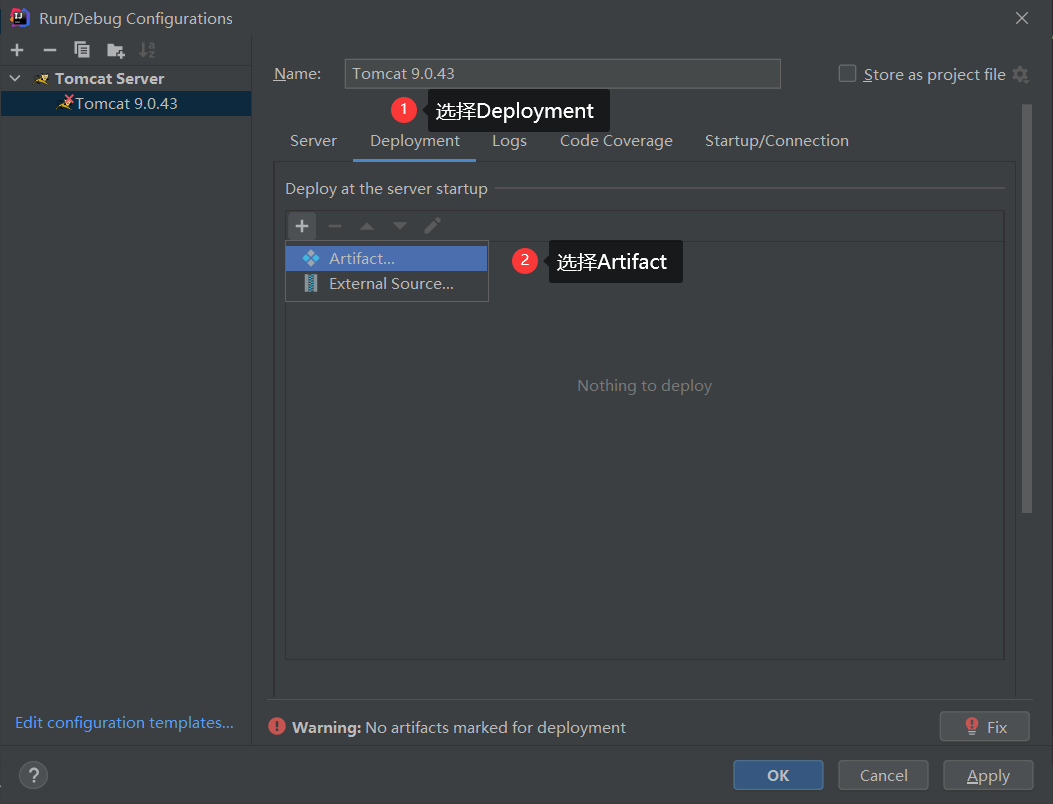Image resolution: width=1053 pixels, height=804 pixels.
Task: Click the Apply button
Action: click(x=988, y=775)
